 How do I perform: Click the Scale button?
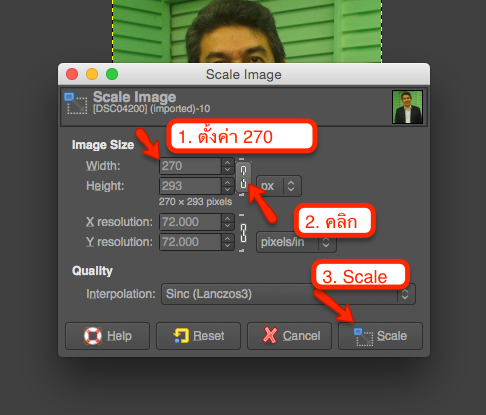pos(380,336)
